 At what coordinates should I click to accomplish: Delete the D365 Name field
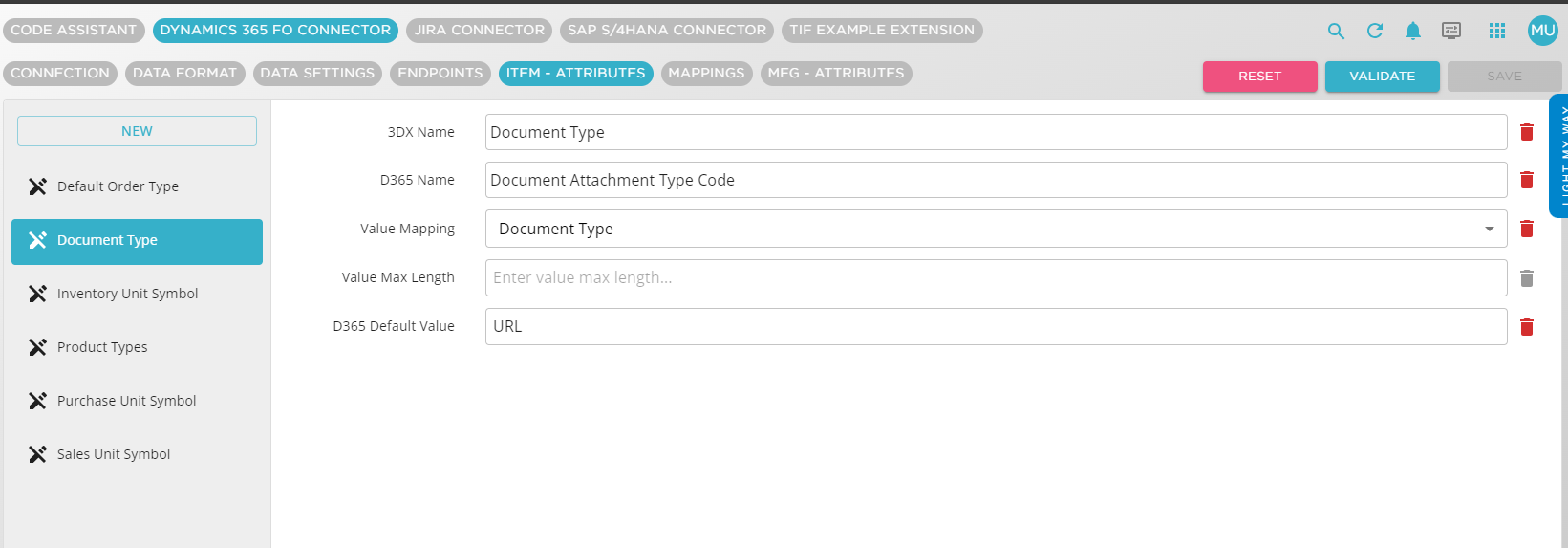coord(1527,180)
